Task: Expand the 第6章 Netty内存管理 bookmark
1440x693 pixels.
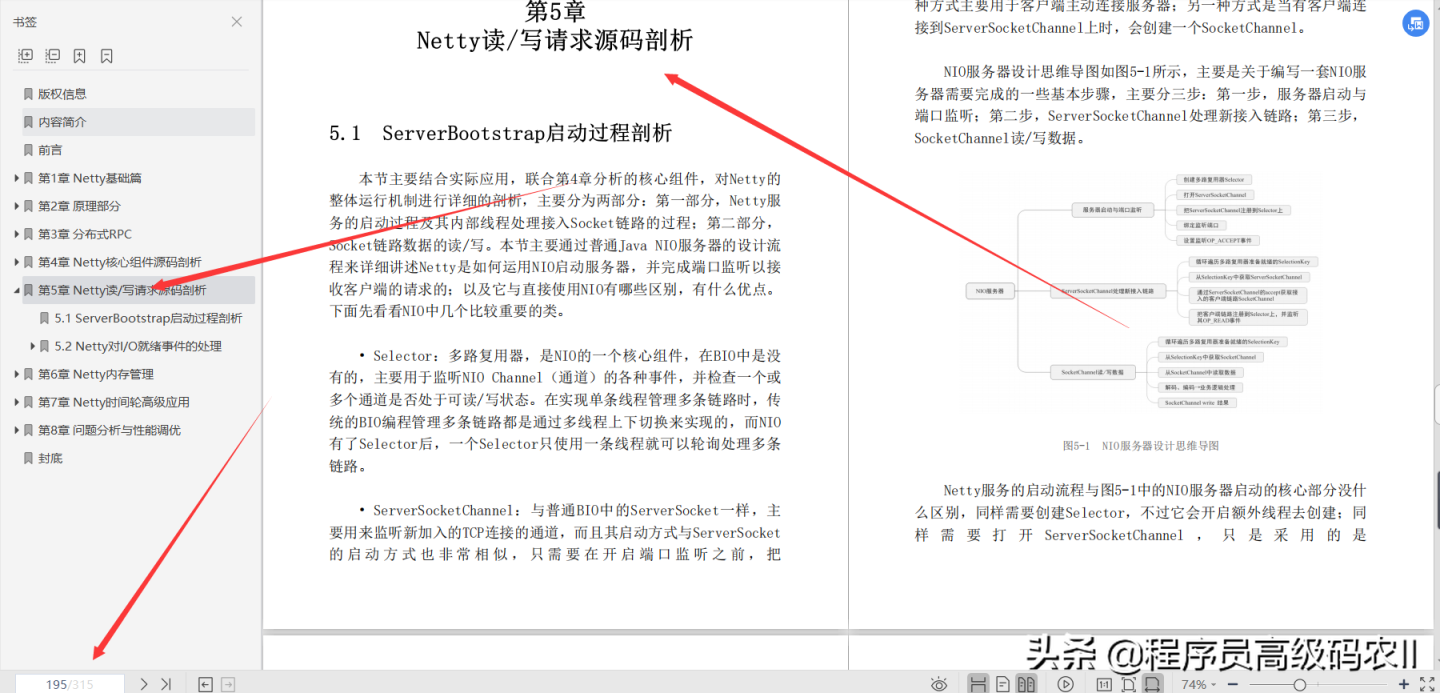Action: pos(16,374)
